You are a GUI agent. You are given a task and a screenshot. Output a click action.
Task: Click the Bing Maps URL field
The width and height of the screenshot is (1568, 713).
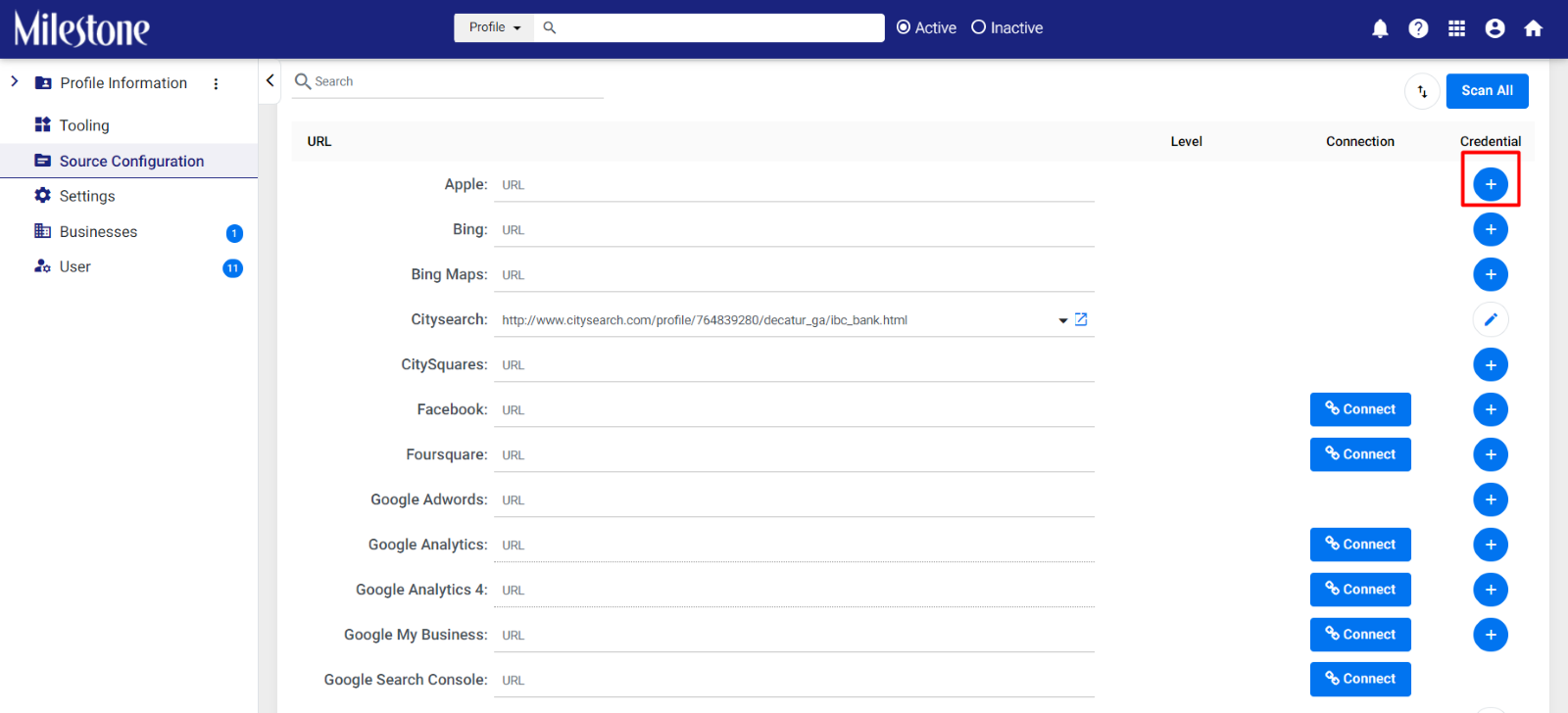tap(794, 275)
